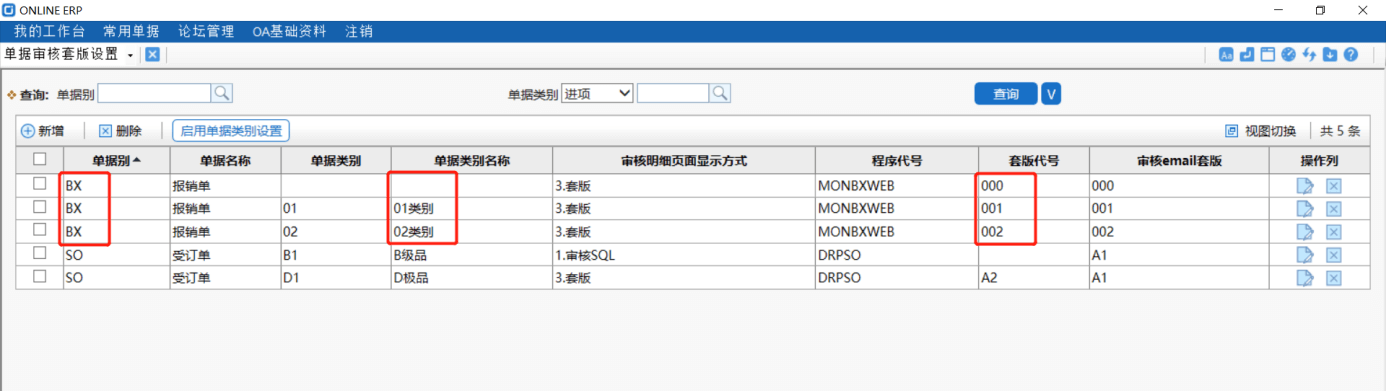1386x391 pixels.
Task: Click the 删除 delete button
Action: [x=120, y=131]
